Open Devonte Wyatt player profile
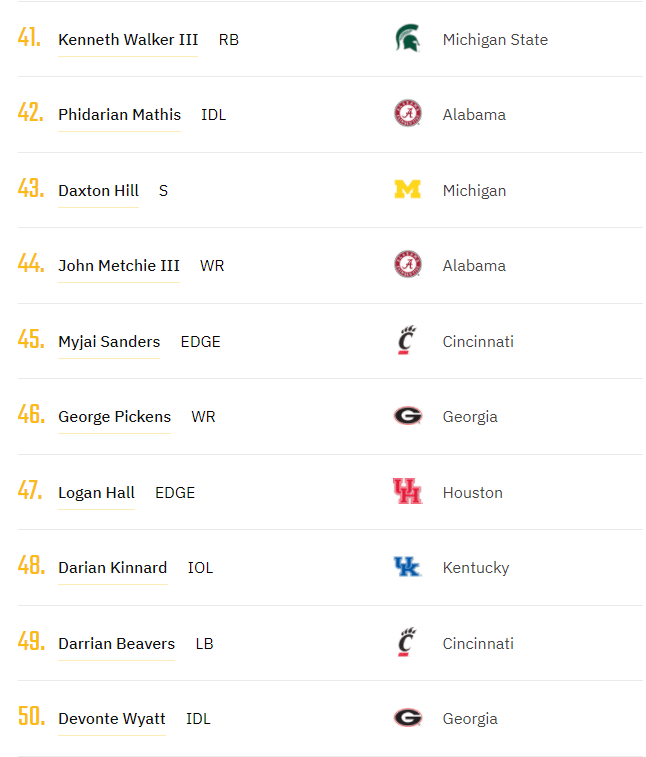Image resolution: width=646 pixels, height=757 pixels. pyautogui.click(x=112, y=719)
